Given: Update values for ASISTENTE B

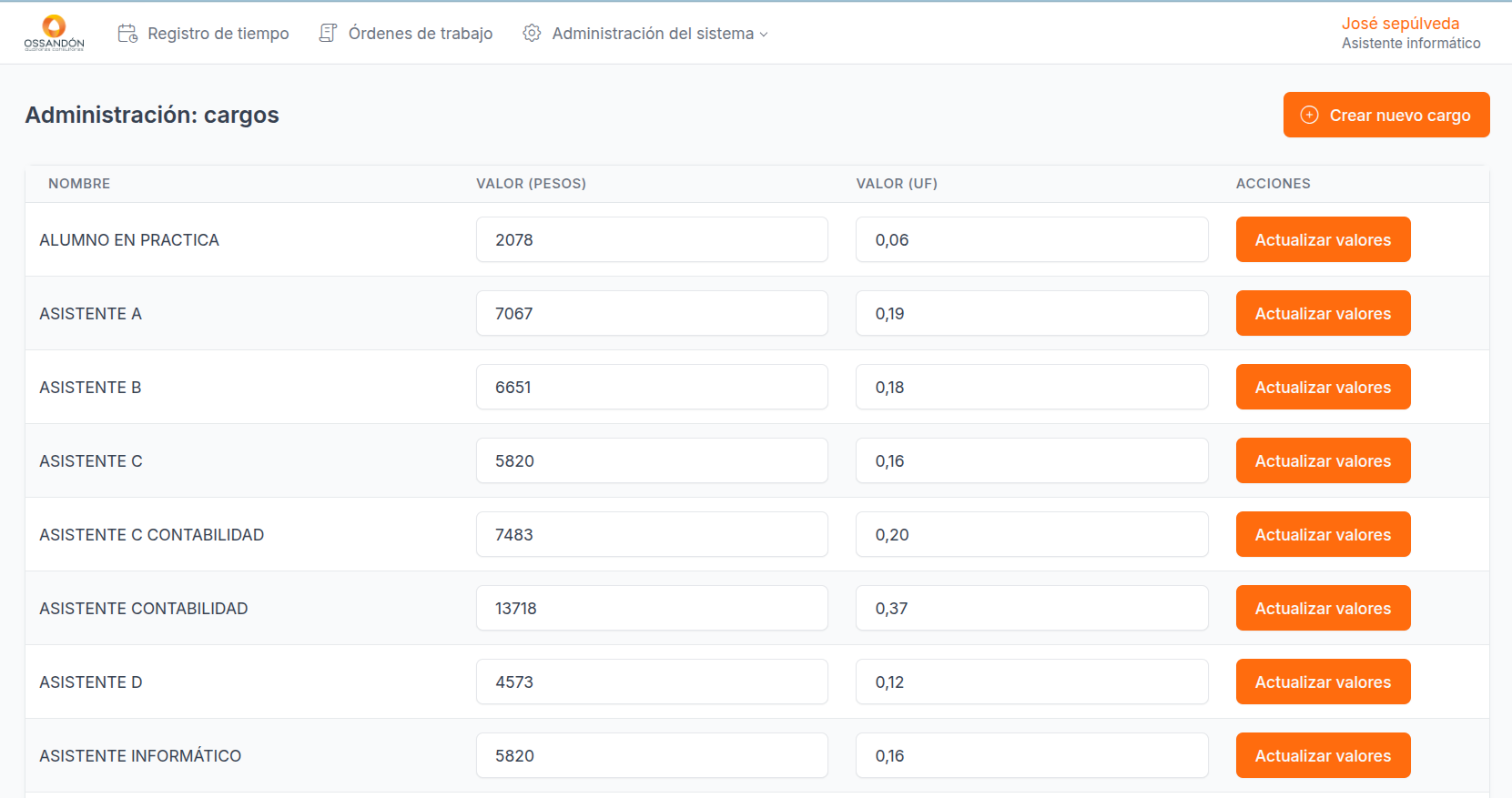Looking at the screenshot, I should pos(1323,387).
